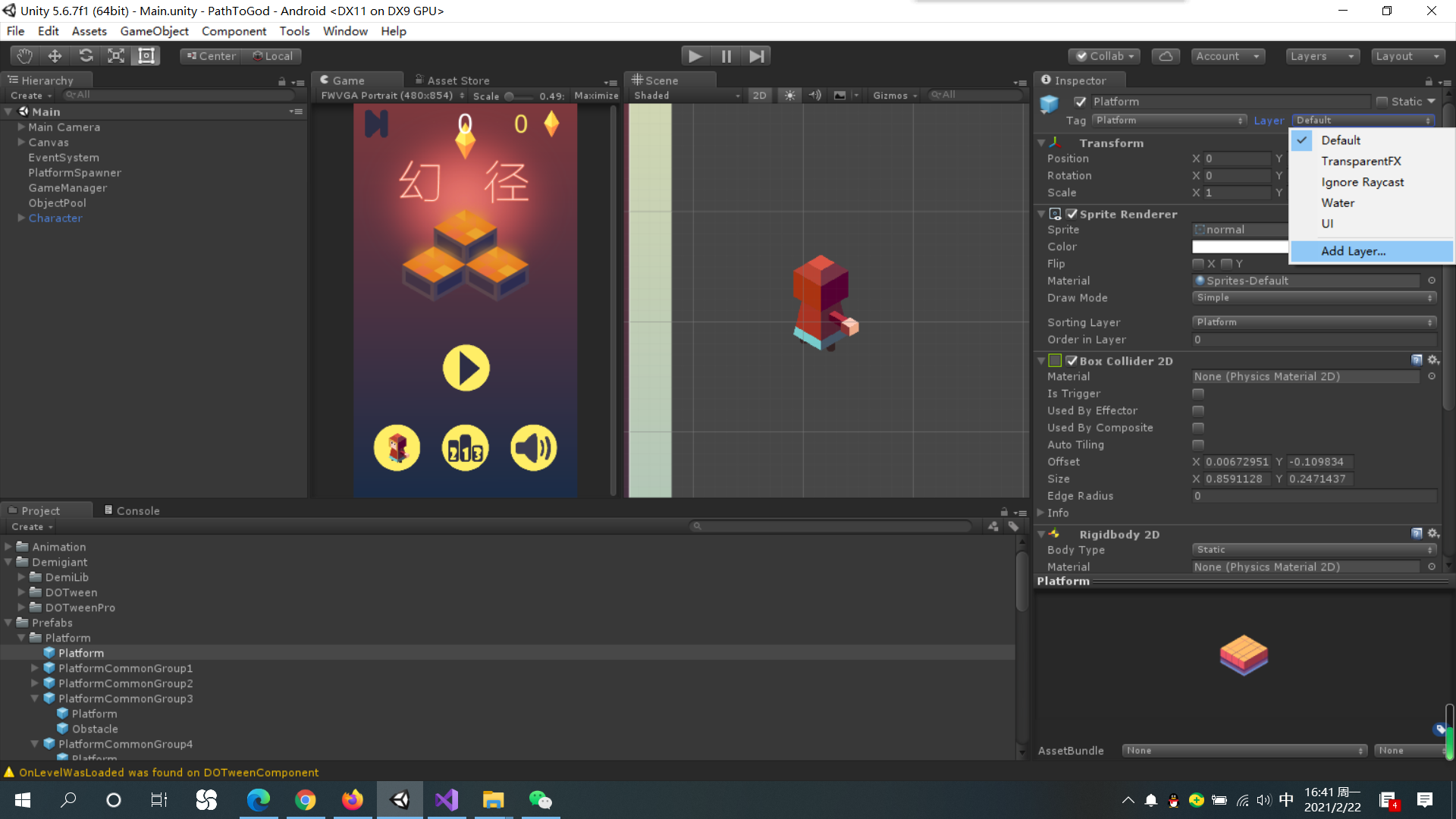Select the Move tool
The image size is (1456, 819).
tap(55, 55)
